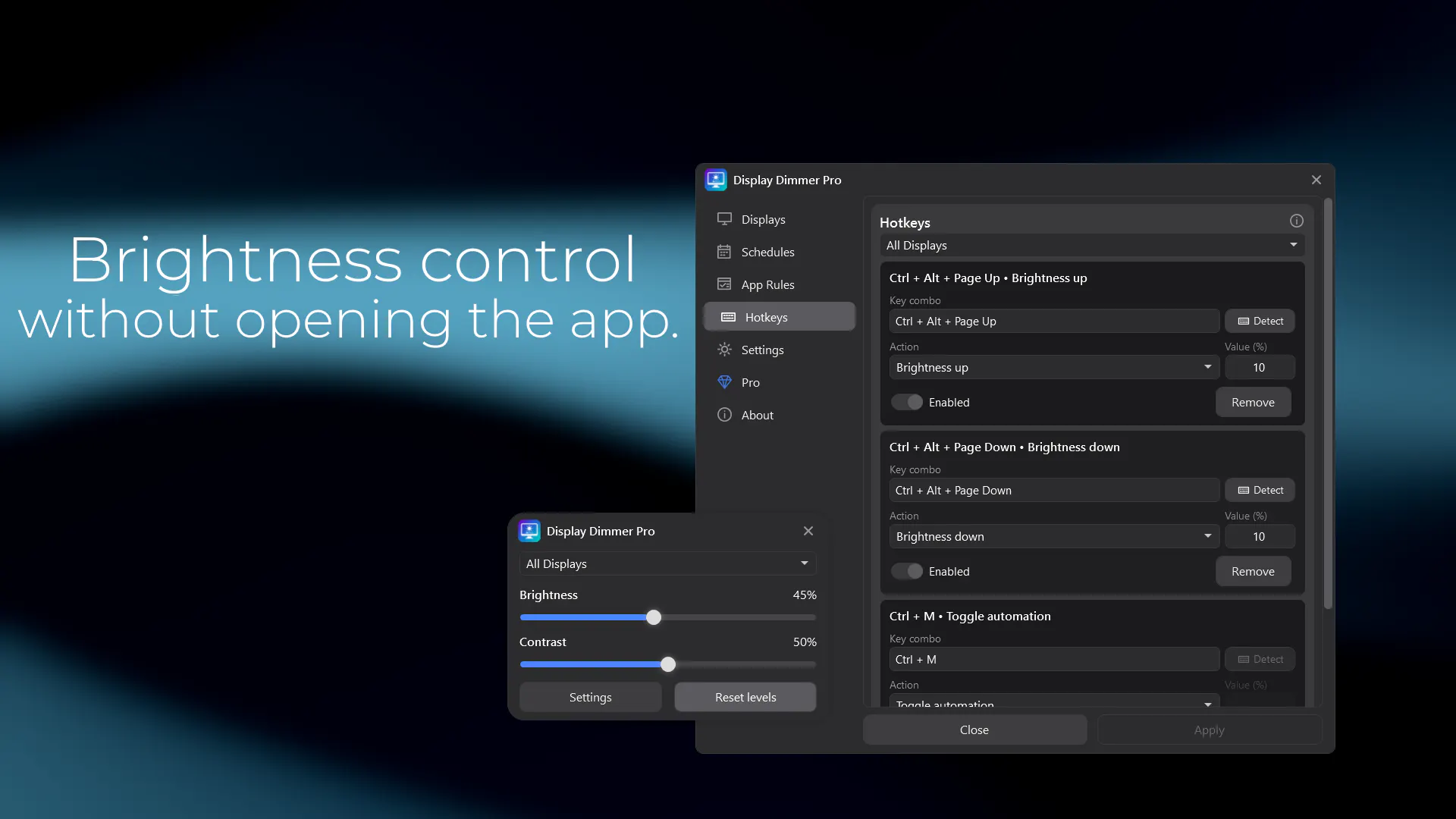Click the Pro diamond icon
This screenshot has width=1456, height=819.
pos(724,382)
